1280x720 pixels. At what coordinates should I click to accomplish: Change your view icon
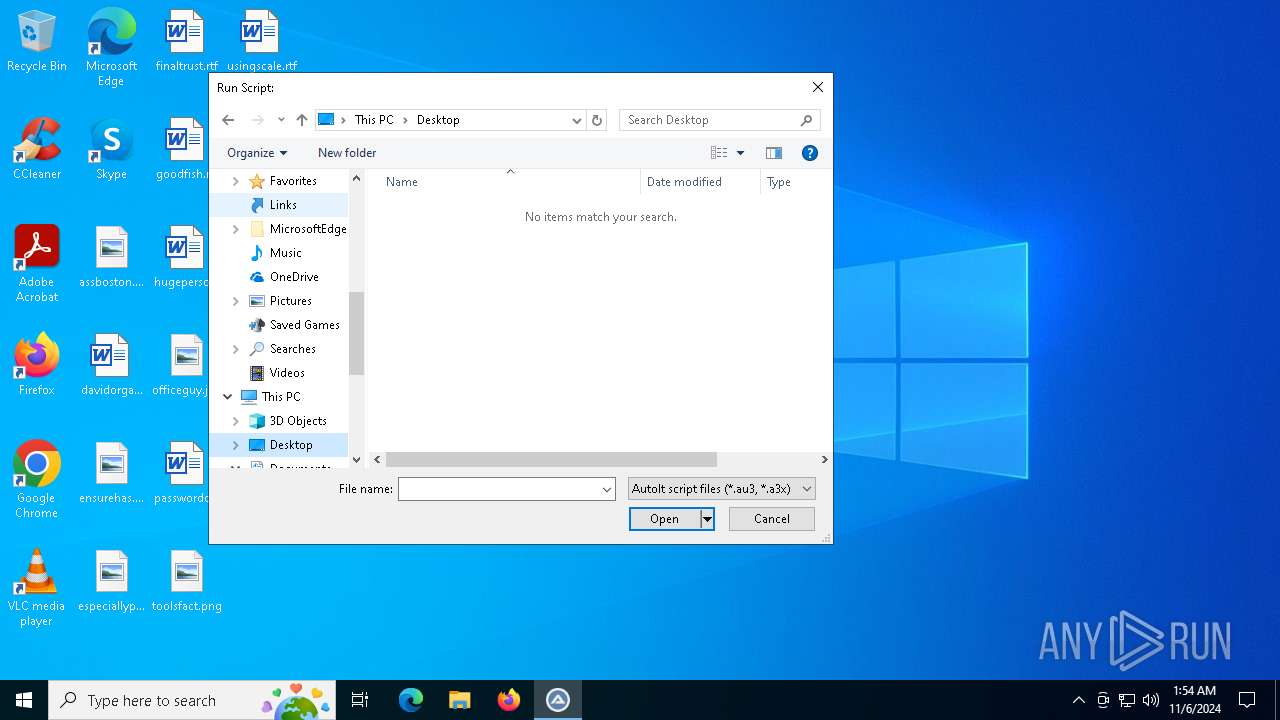[x=719, y=153]
